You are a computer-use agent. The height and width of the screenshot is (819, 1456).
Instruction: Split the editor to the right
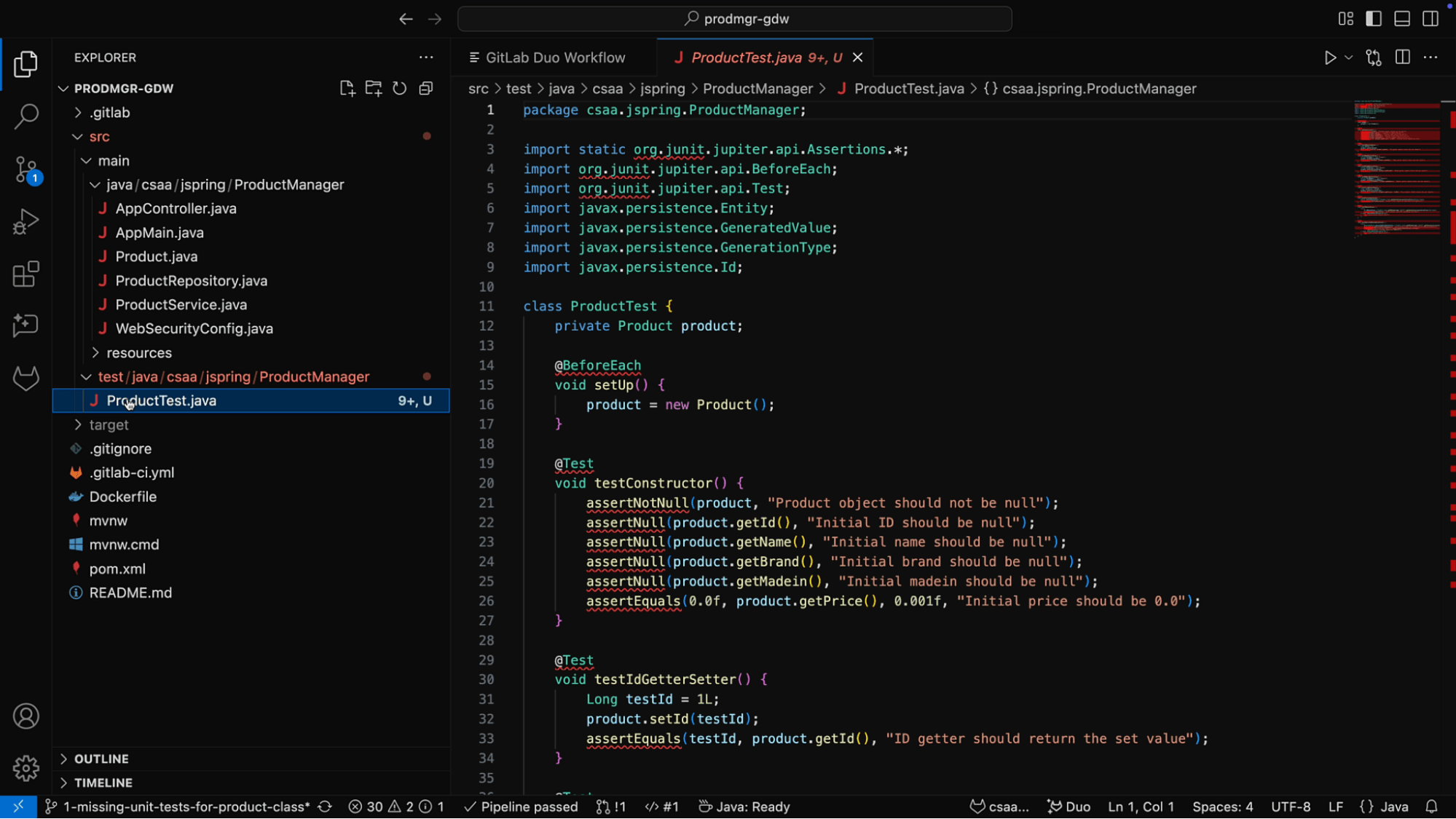click(x=1402, y=58)
